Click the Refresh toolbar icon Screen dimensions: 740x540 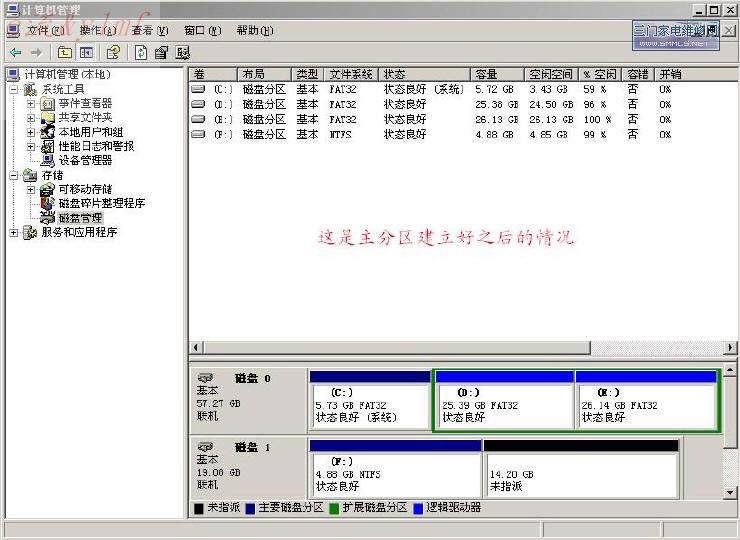coord(140,52)
